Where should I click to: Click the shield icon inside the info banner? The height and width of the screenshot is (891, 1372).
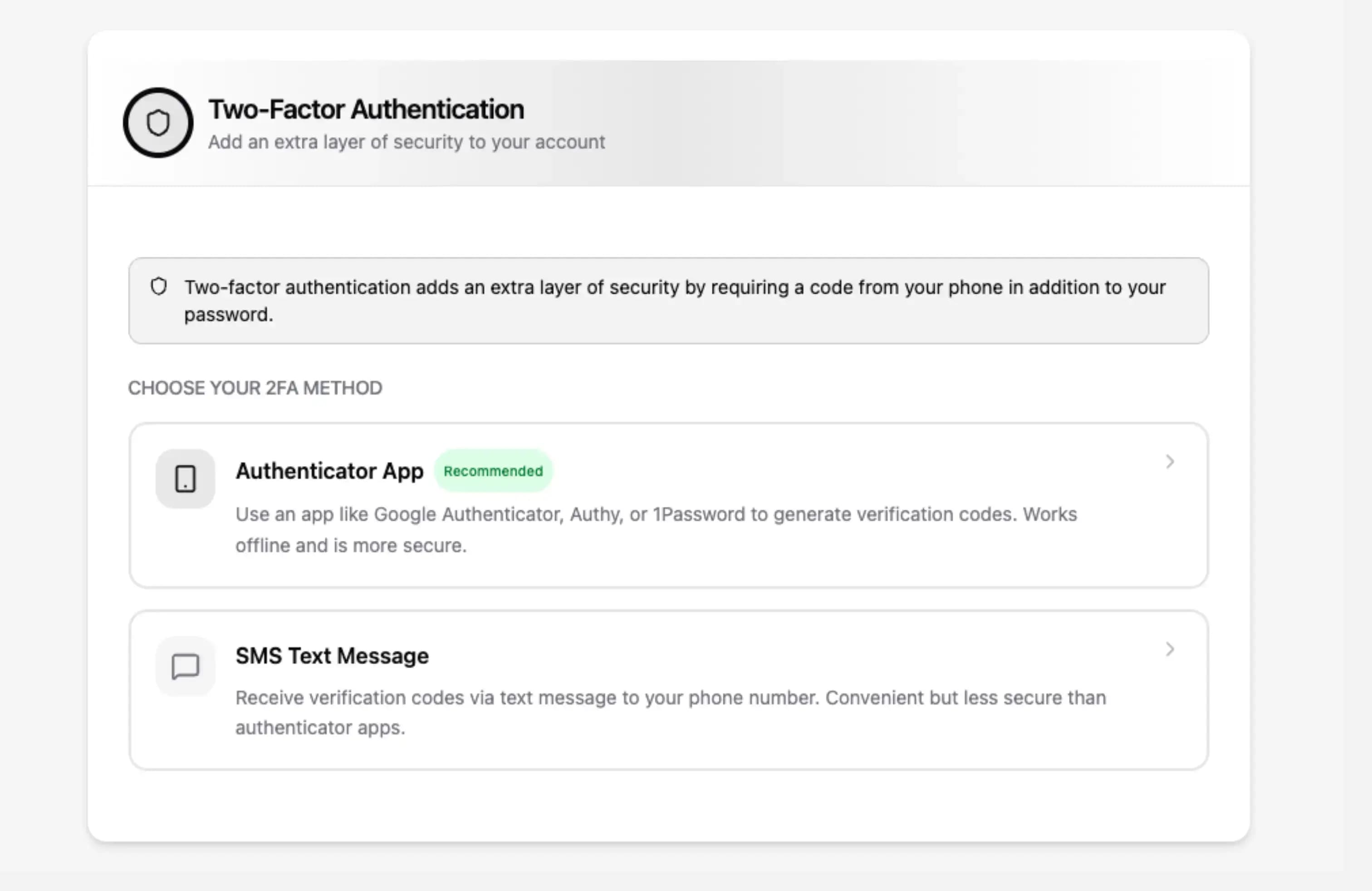[158, 286]
